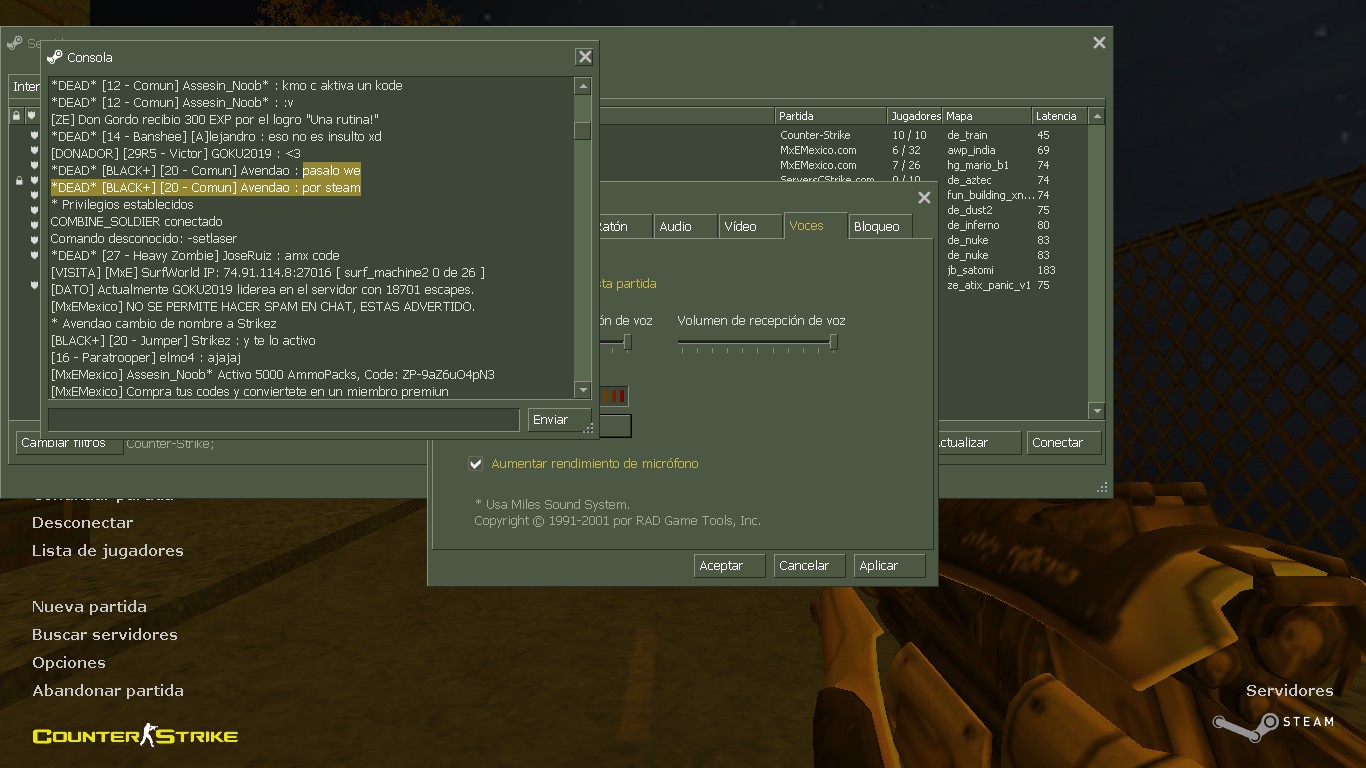The width and height of the screenshot is (1366, 768).
Task: Click console line 'Comando desconocido: -setlaser'
Action: [144, 239]
